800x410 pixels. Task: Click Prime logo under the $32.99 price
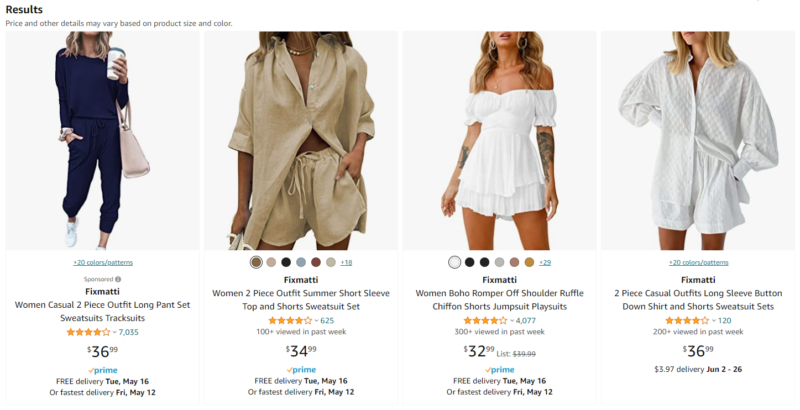(x=499, y=369)
